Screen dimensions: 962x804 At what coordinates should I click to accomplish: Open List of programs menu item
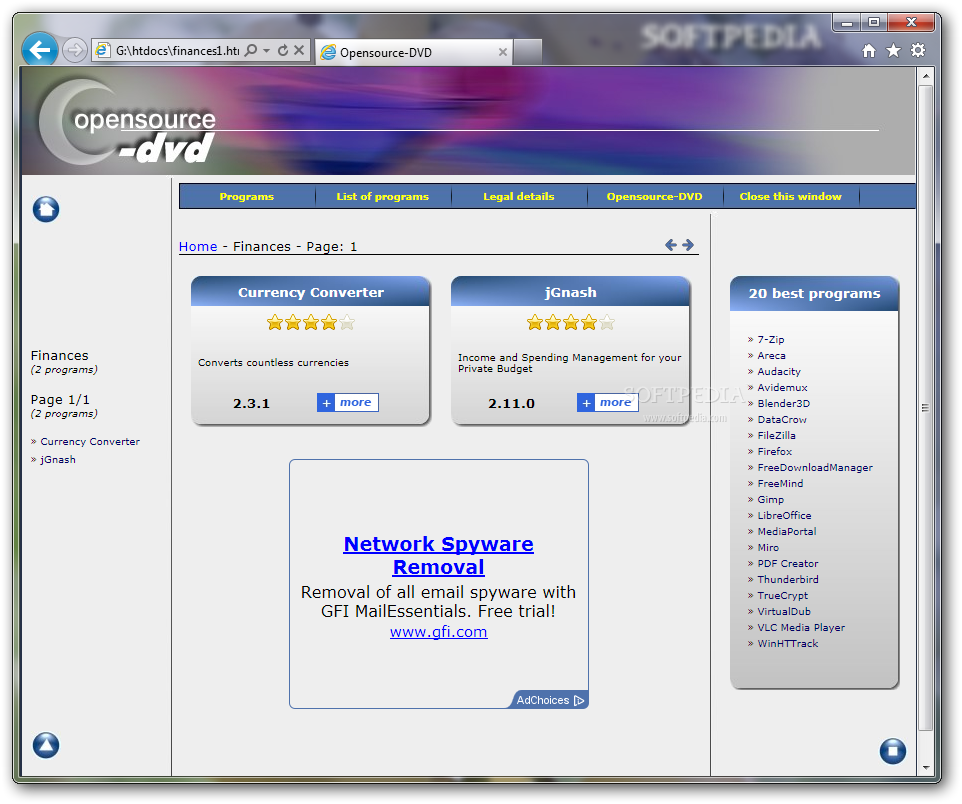[382, 196]
